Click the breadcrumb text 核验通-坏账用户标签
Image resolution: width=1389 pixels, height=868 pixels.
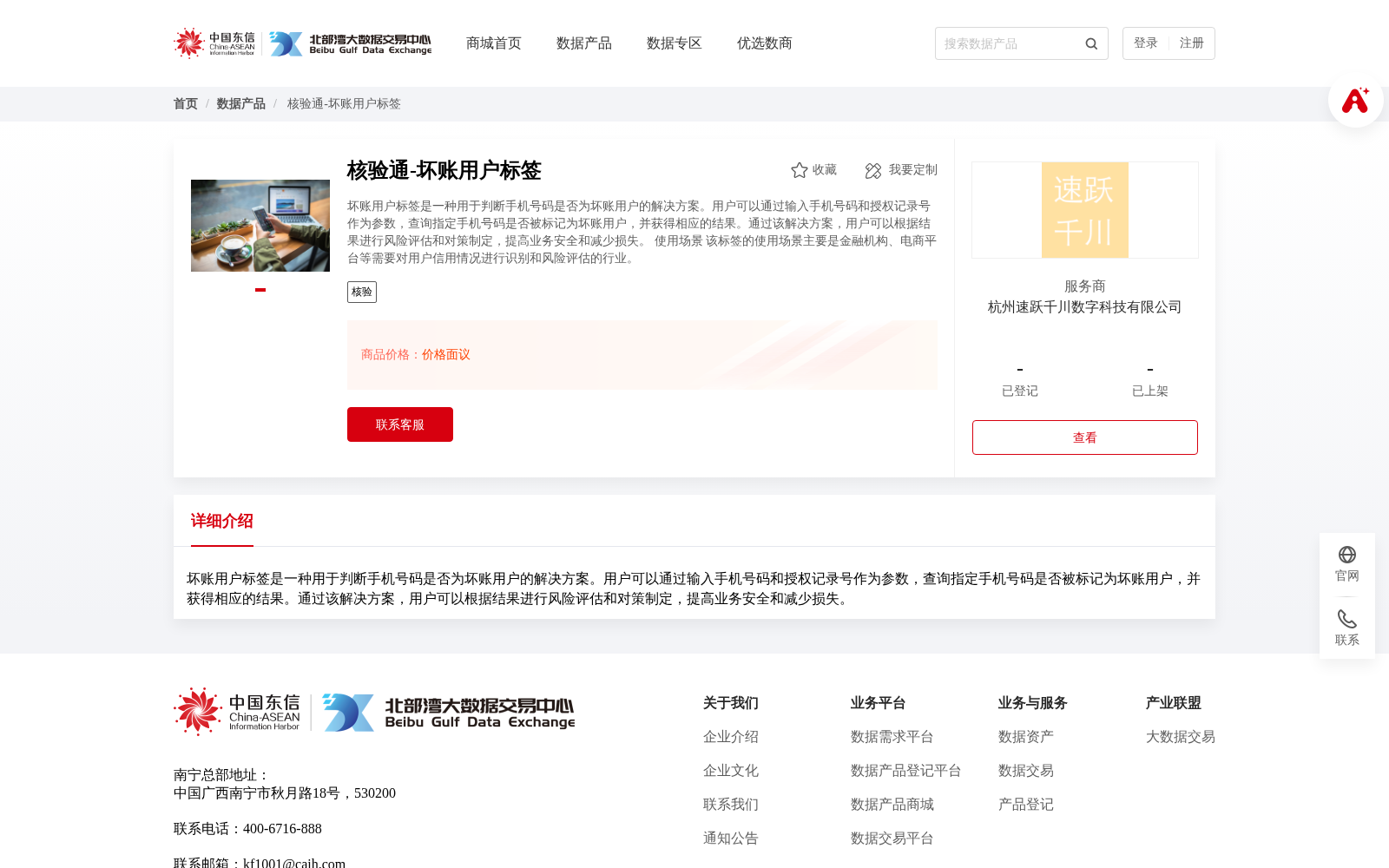(x=344, y=104)
